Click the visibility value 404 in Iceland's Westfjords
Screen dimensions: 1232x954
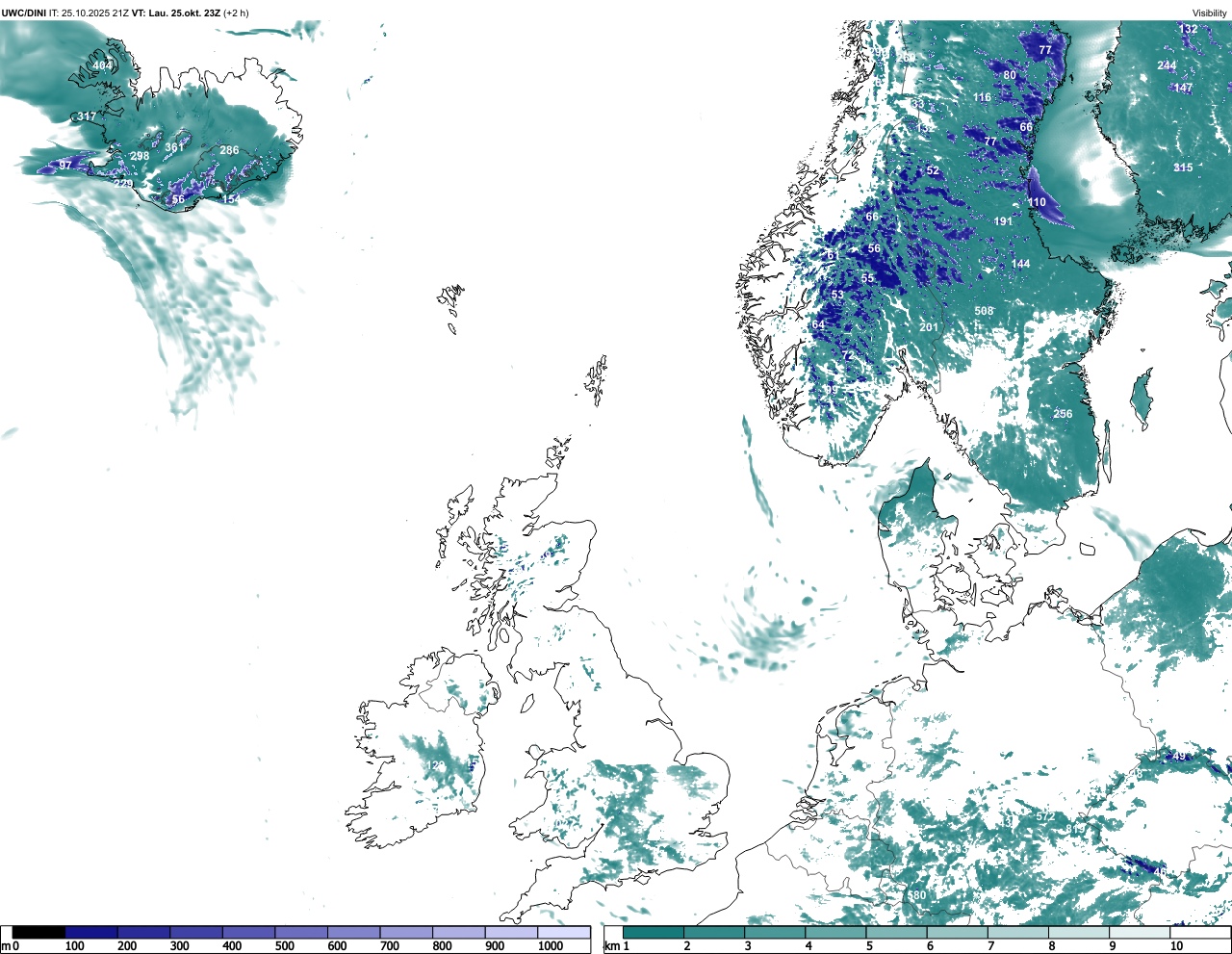pos(102,65)
